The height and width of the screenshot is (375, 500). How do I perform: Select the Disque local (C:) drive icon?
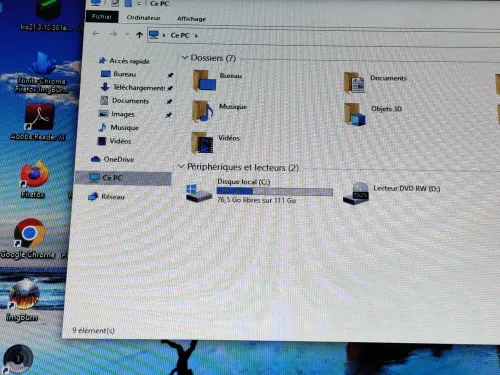[x=199, y=193]
